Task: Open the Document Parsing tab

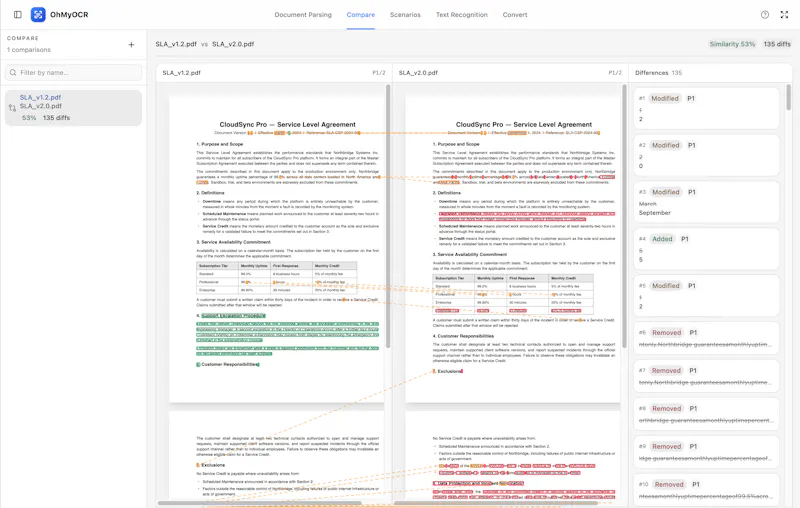Action: click(x=303, y=15)
